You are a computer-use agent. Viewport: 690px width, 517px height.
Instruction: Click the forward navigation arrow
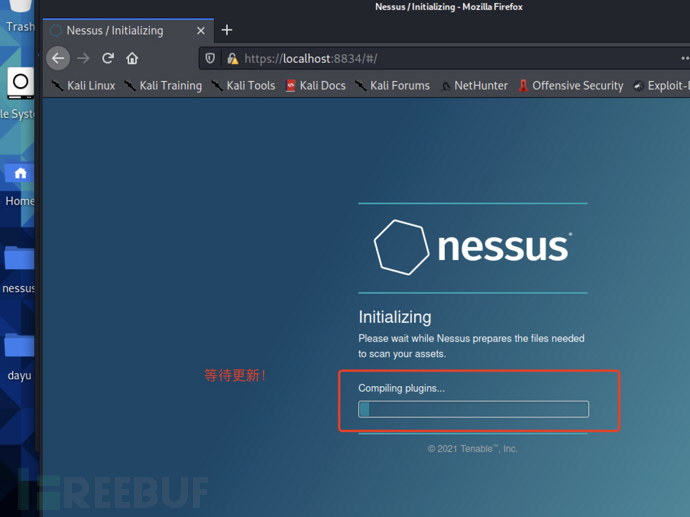[x=83, y=58]
